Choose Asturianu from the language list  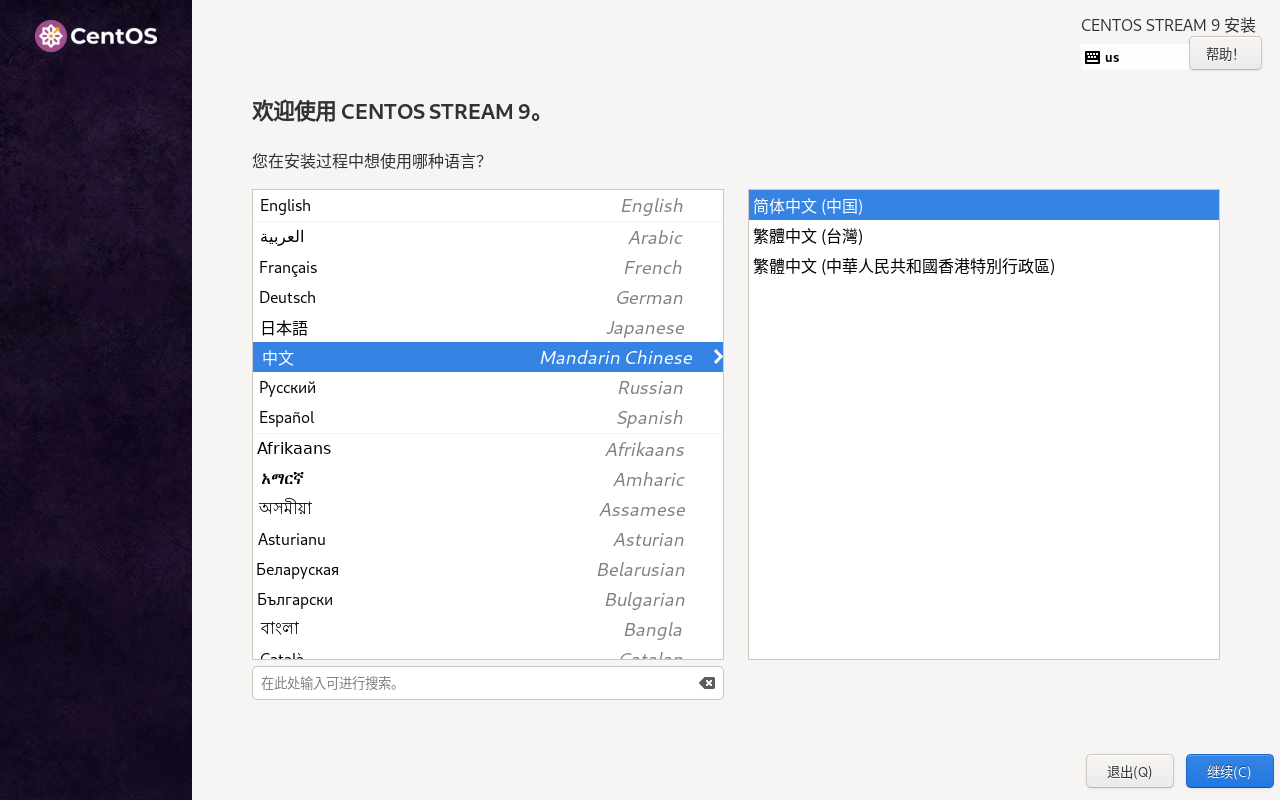pos(488,539)
